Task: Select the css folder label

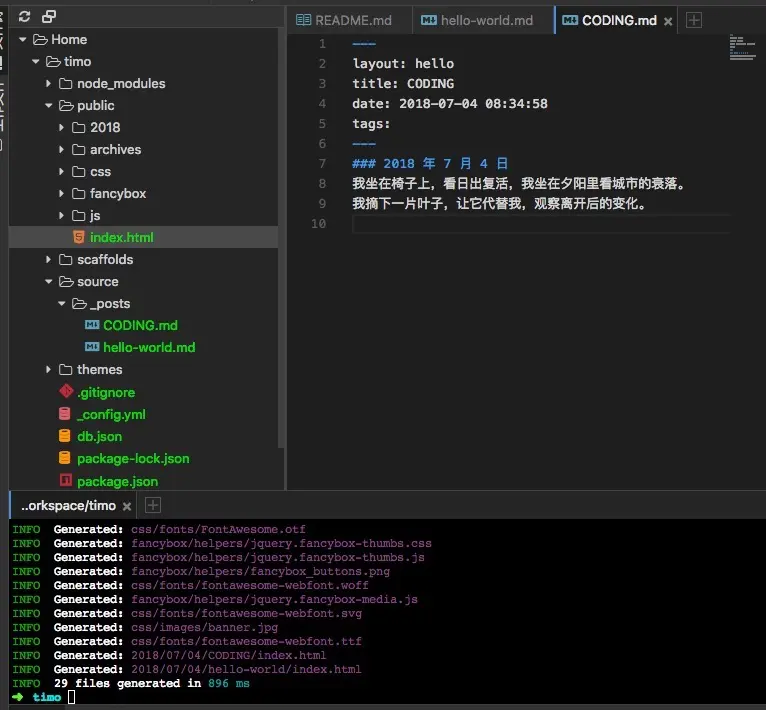Action: coord(100,172)
